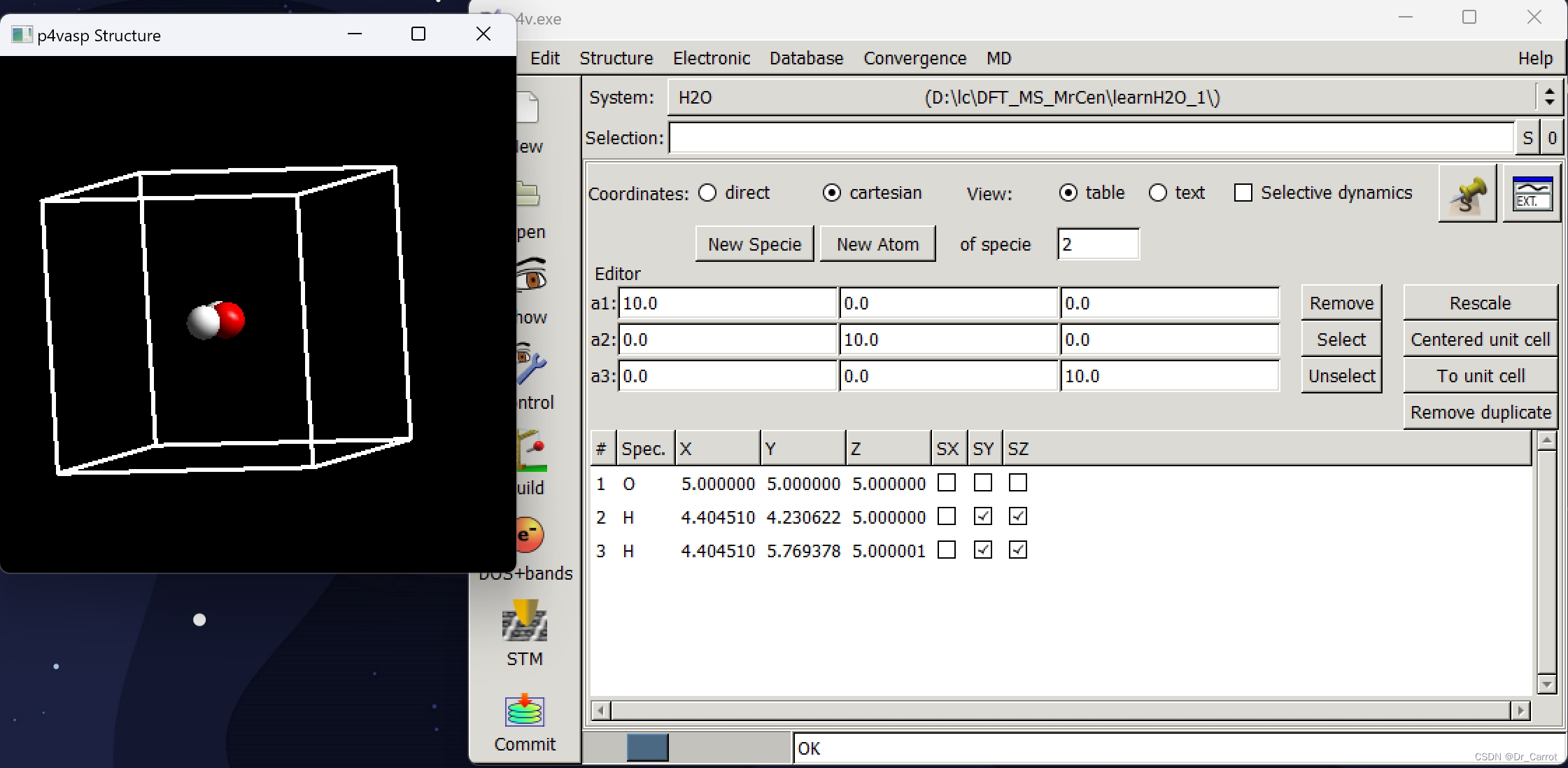Click the EXT. window icon

[x=1532, y=194]
